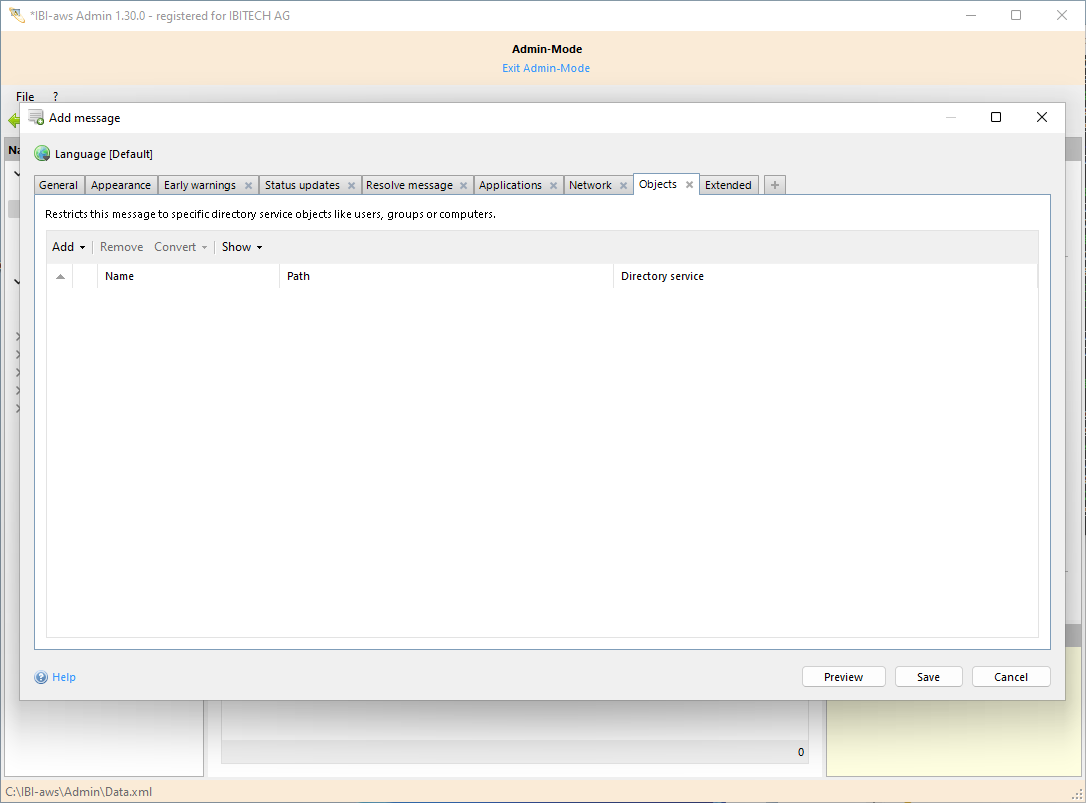Image resolution: width=1086 pixels, height=803 pixels.
Task: Close the Resolve message tab
Action: click(x=463, y=186)
